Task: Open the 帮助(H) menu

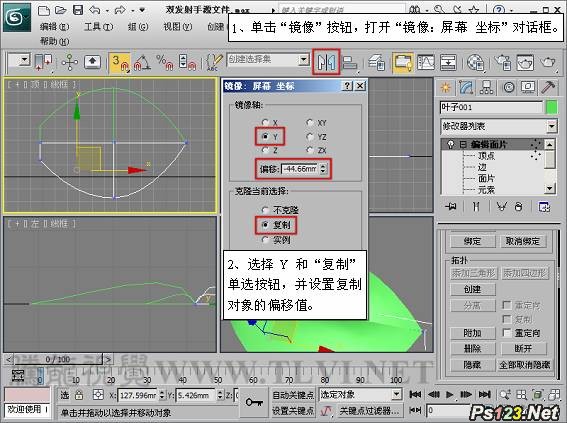Action: click(54, 41)
